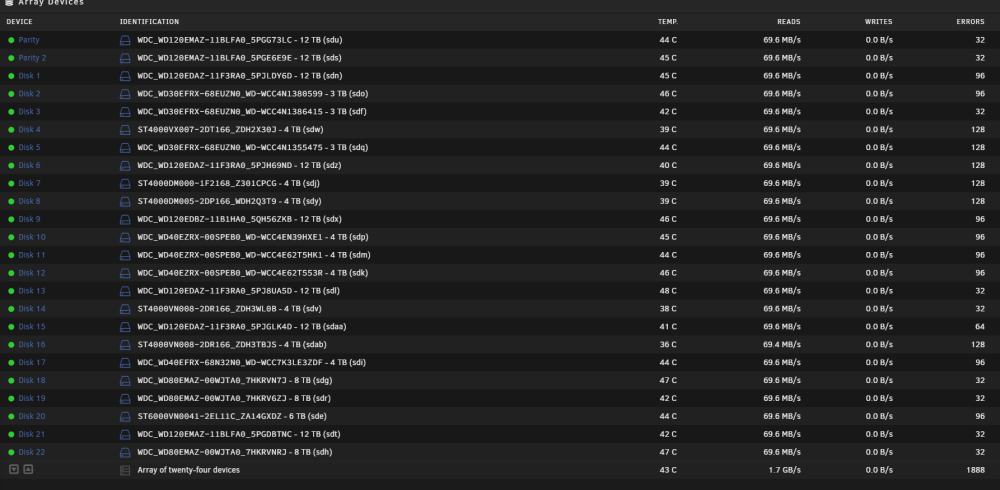Click the IDENTIFICATION column header
This screenshot has height=490, width=1000.
click(x=149, y=22)
